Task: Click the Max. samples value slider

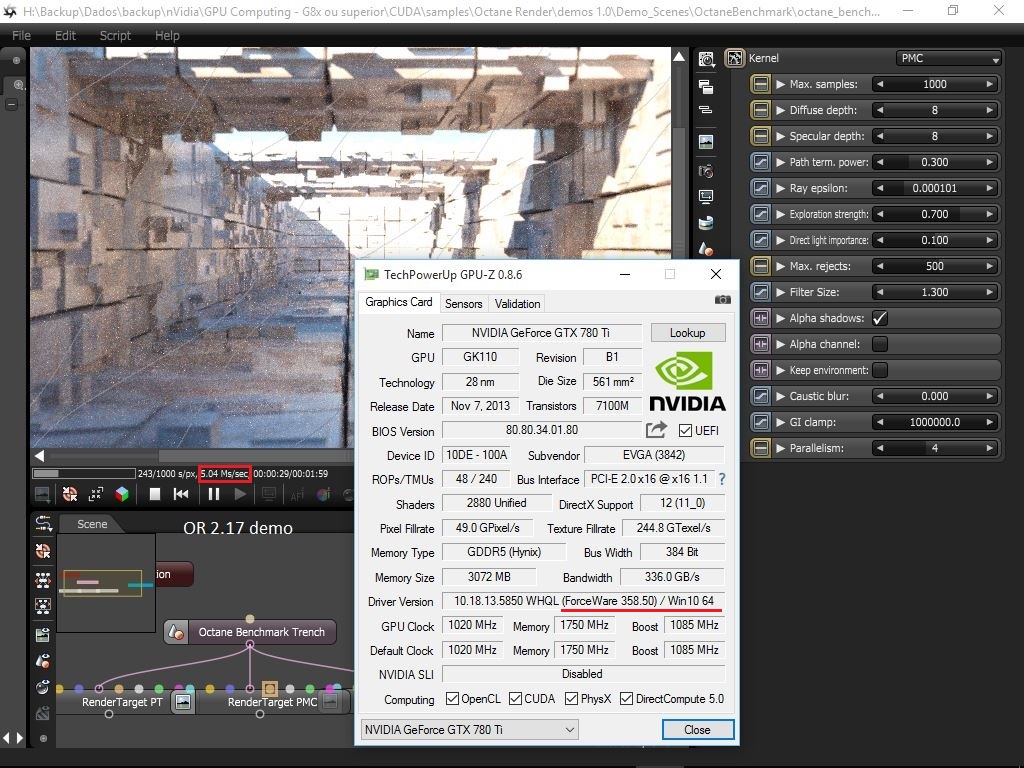Action: click(x=935, y=84)
